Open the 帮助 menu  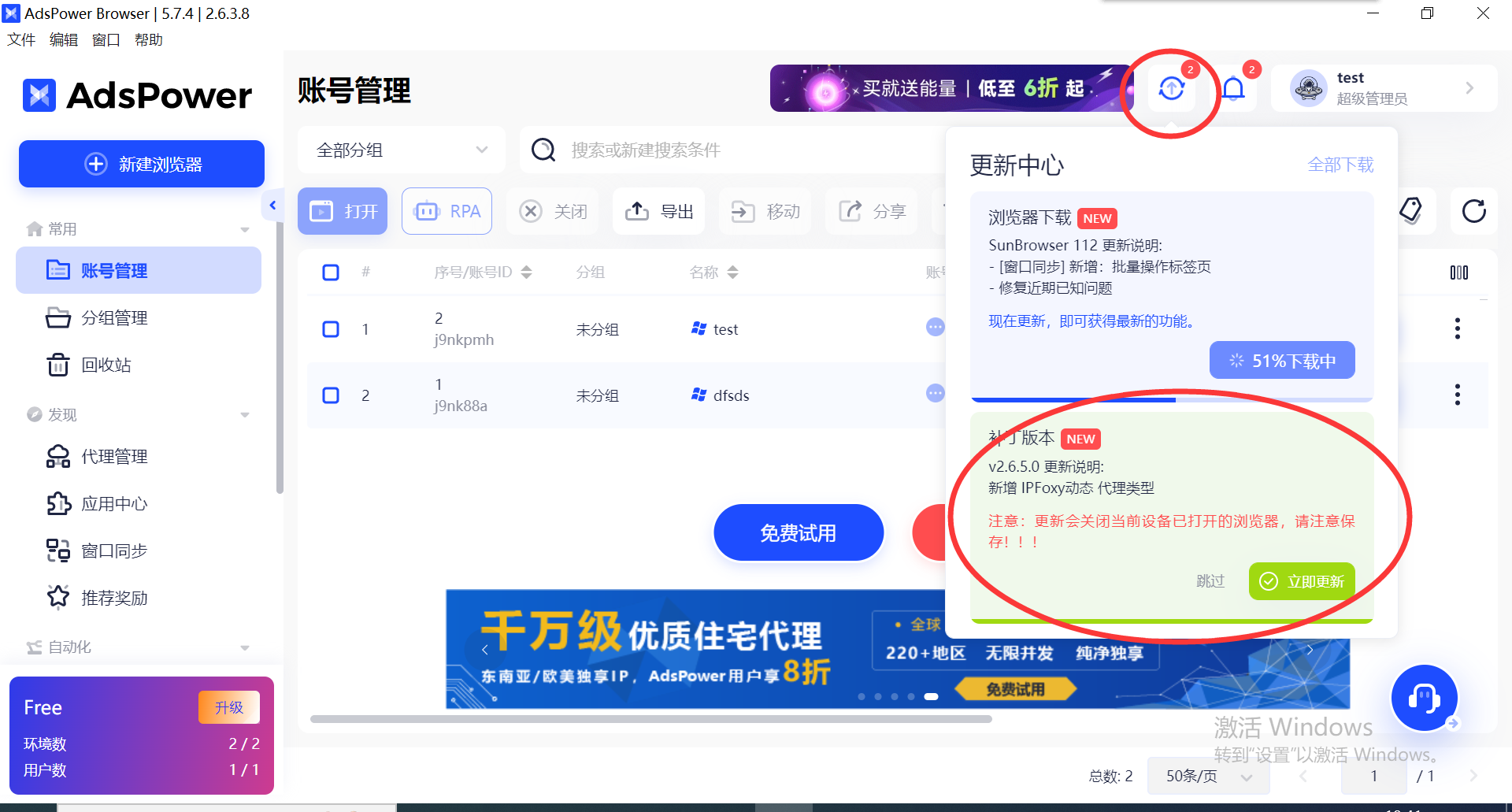149,40
